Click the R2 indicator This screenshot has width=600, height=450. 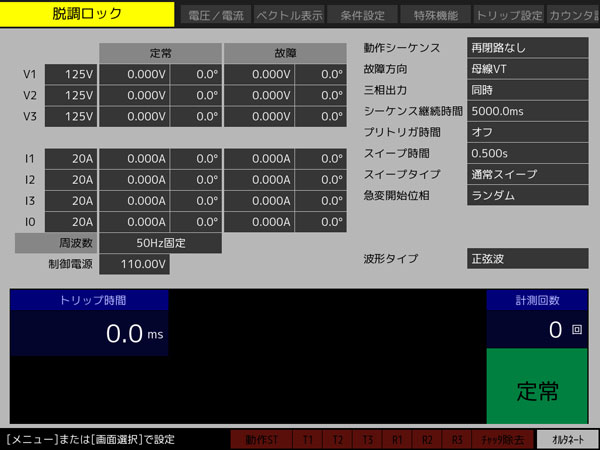[x=427, y=439]
